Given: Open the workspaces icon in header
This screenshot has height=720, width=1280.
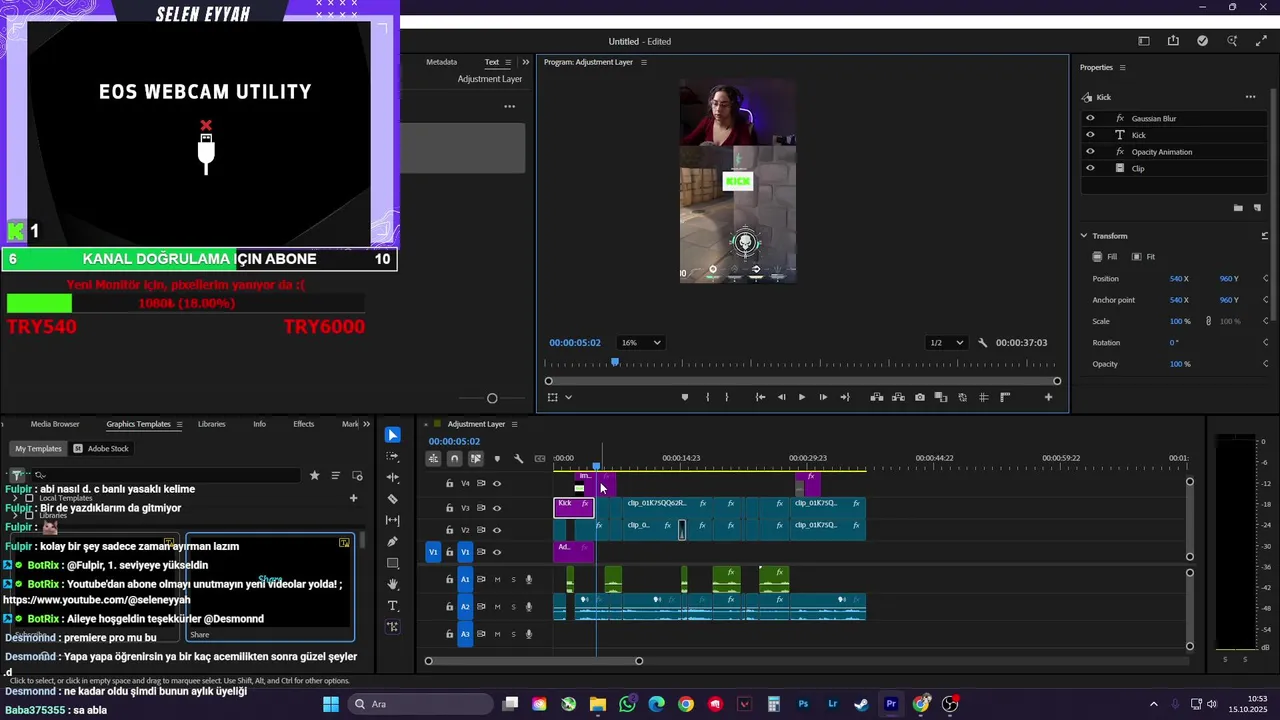Looking at the screenshot, I should click(1144, 41).
